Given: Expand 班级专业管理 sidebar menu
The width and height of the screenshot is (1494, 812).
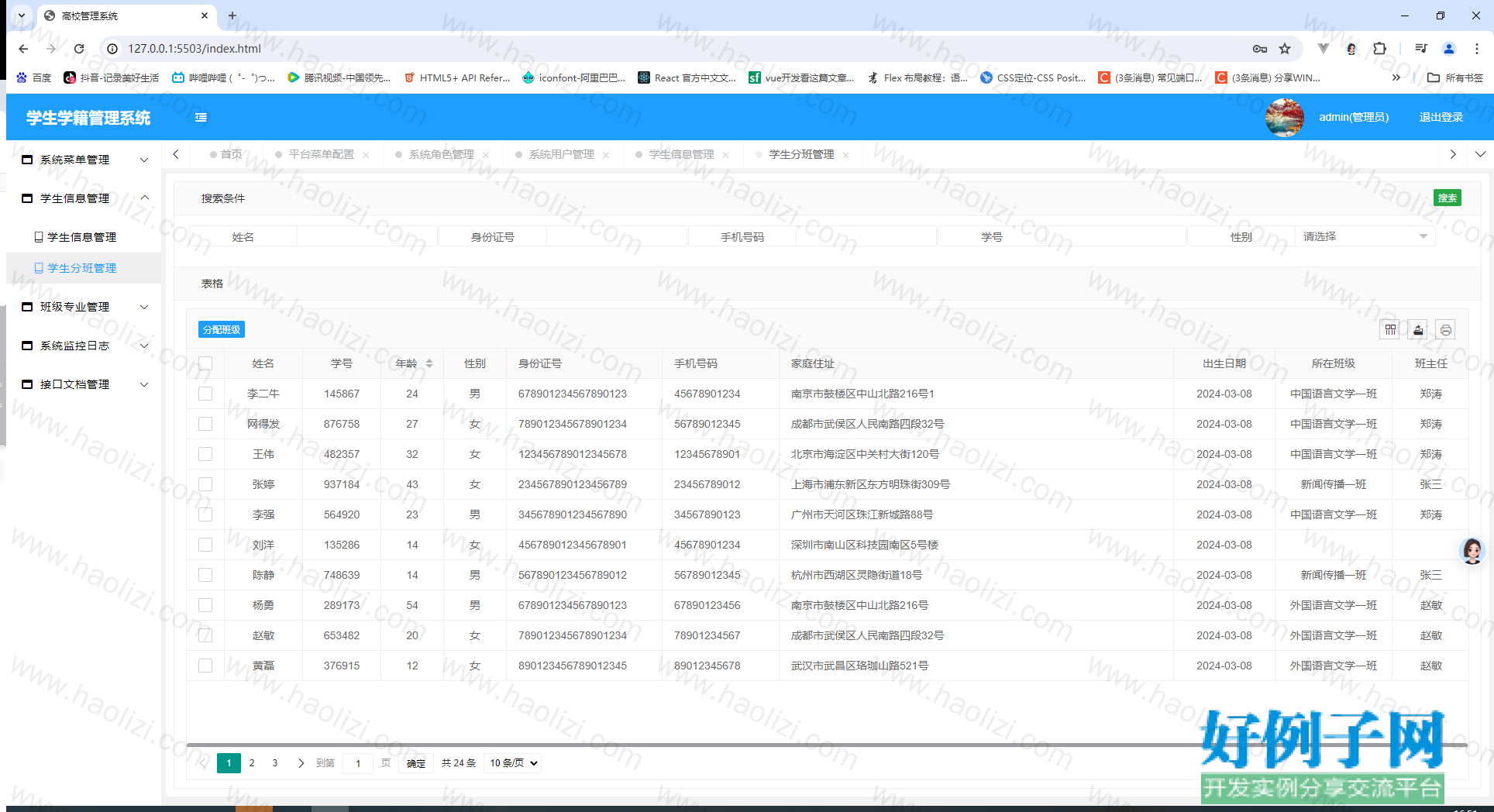Looking at the screenshot, I should point(84,307).
